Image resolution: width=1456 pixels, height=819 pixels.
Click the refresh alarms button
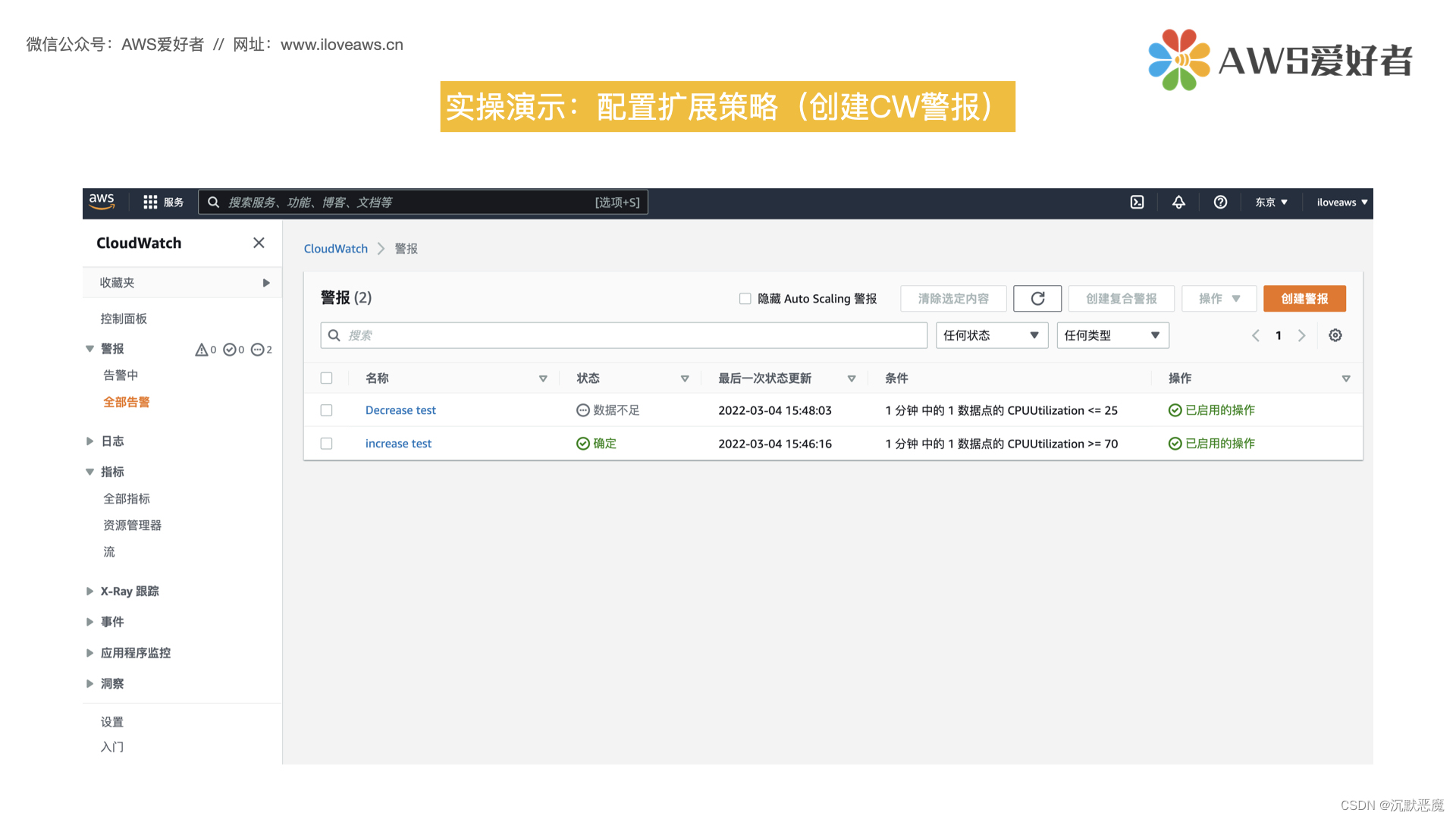1037,299
